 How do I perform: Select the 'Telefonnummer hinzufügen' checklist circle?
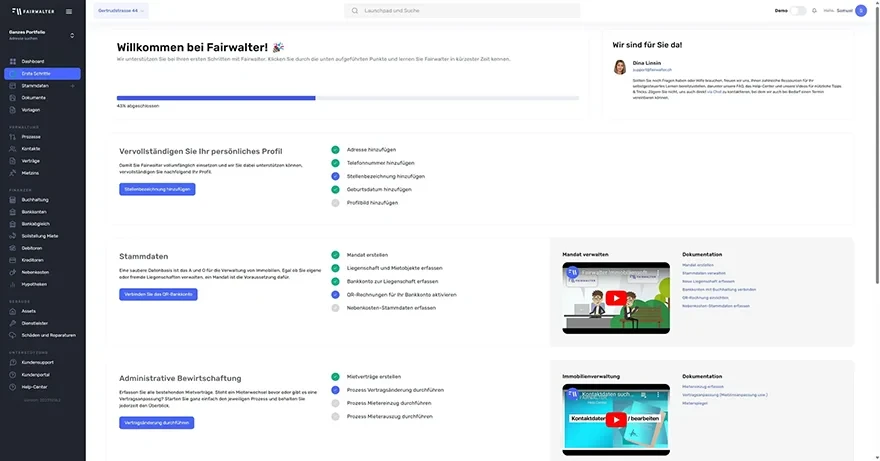click(x=335, y=163)
